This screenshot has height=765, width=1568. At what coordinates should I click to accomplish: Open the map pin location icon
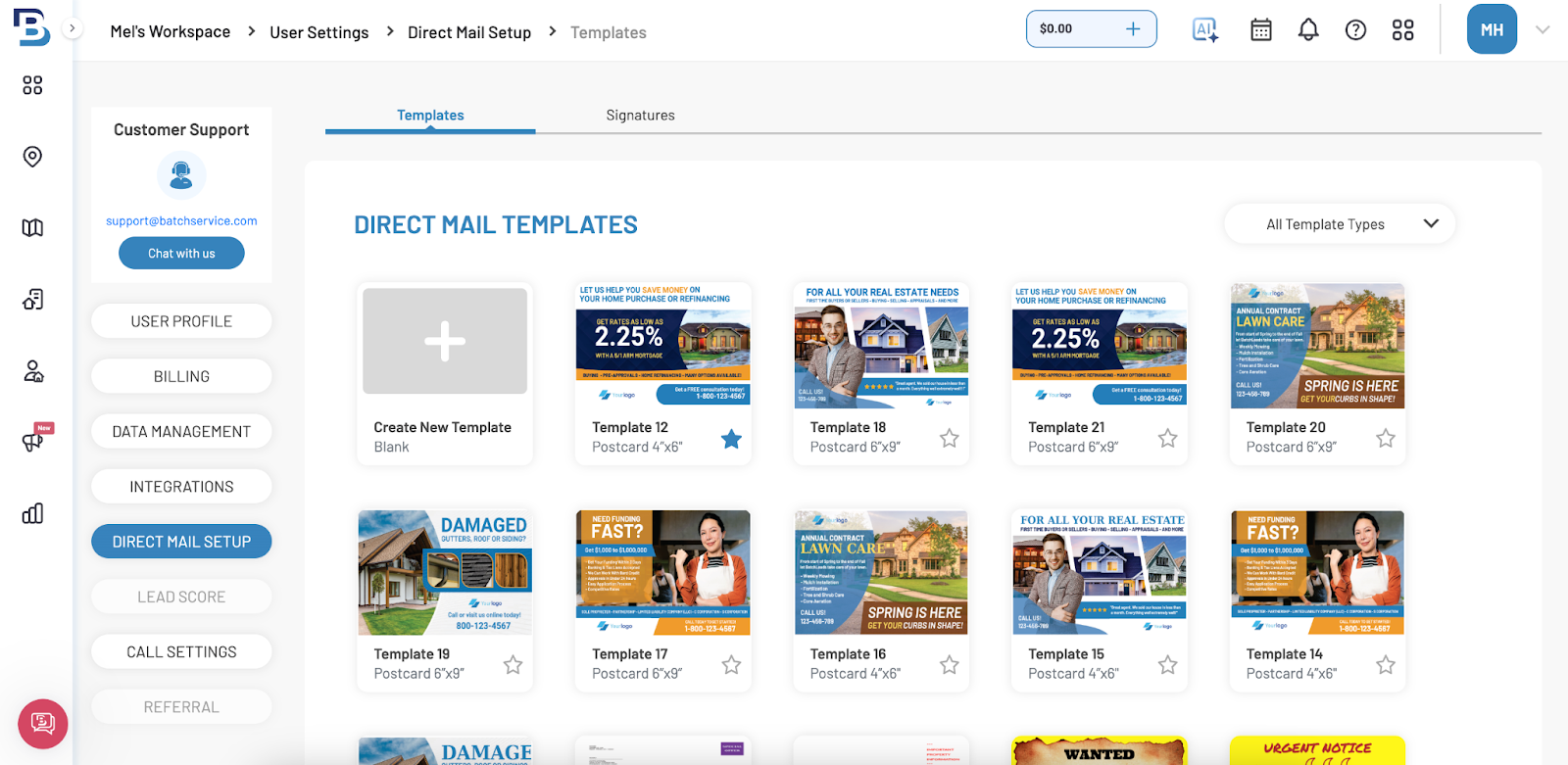coord(32,157)
